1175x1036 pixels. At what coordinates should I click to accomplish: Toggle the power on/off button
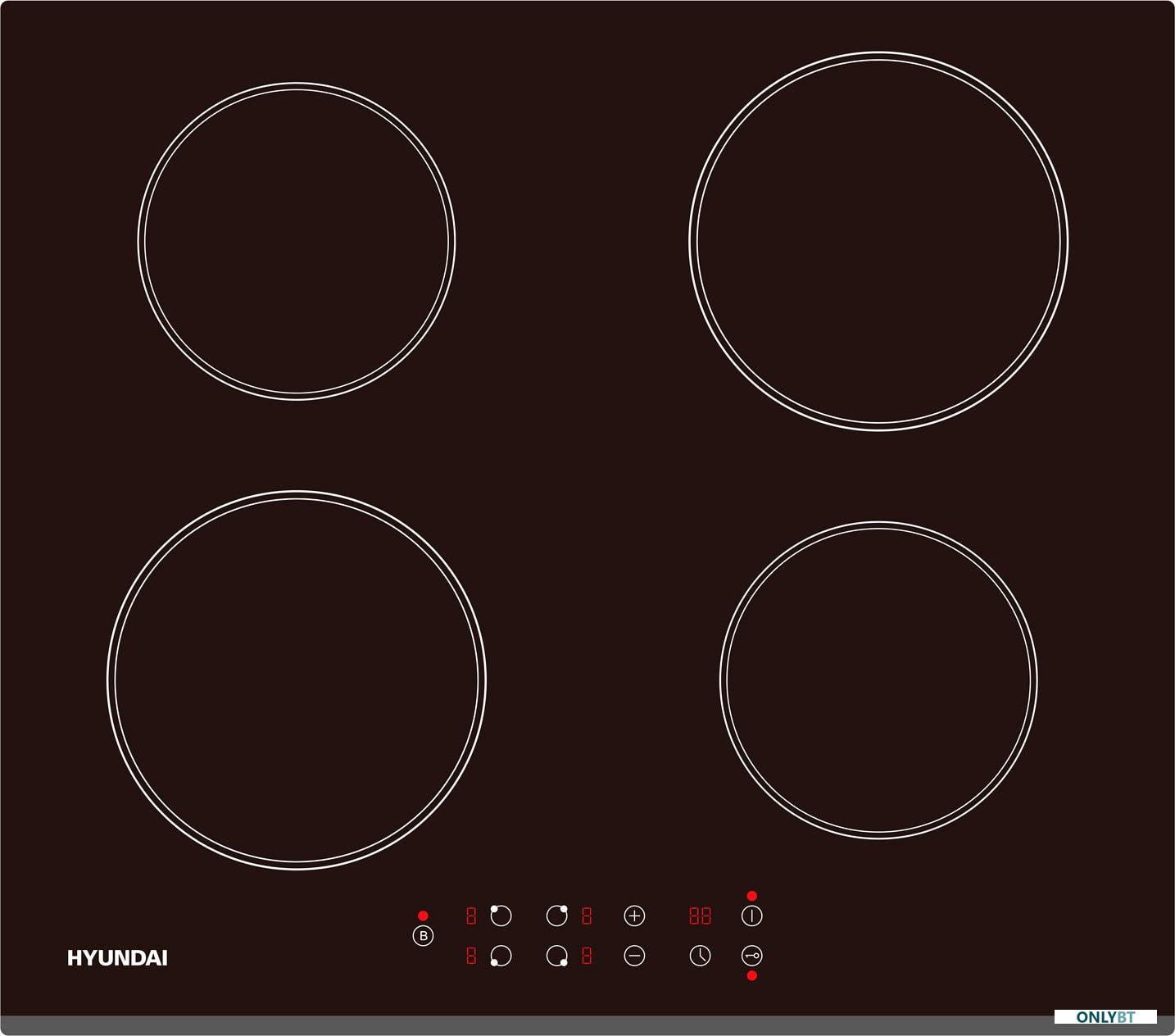tap(751, 916)
